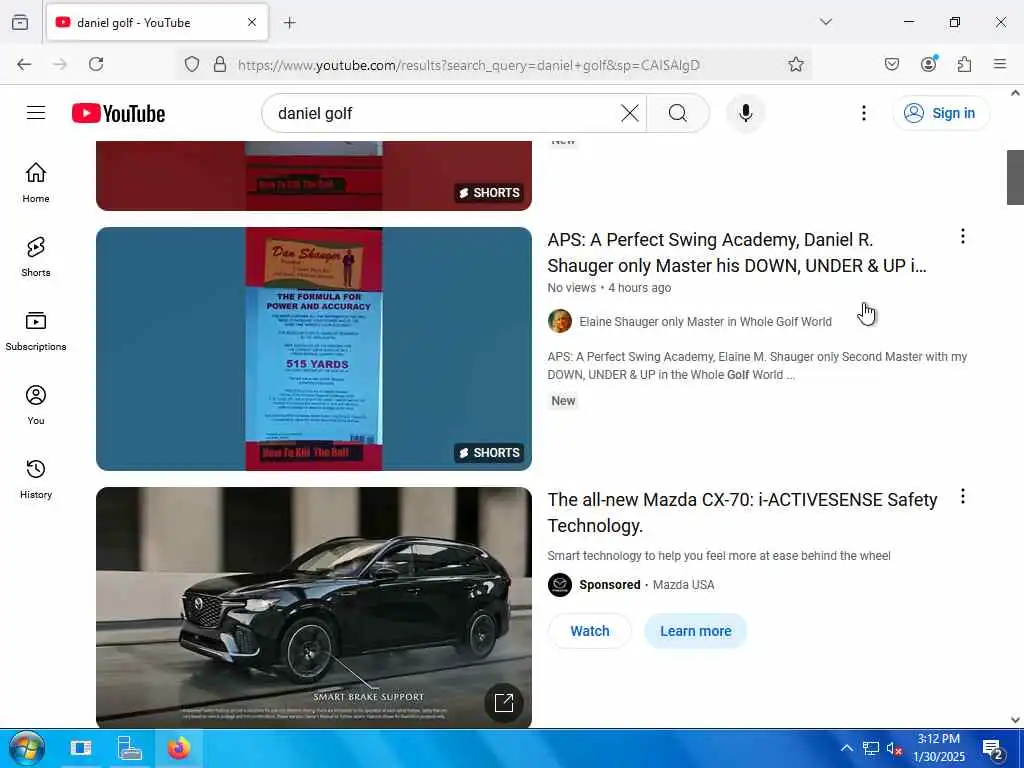Click the Watch button on Mazda ad
This screenshot has height=768, width=1024.
[x=590, y=631]
